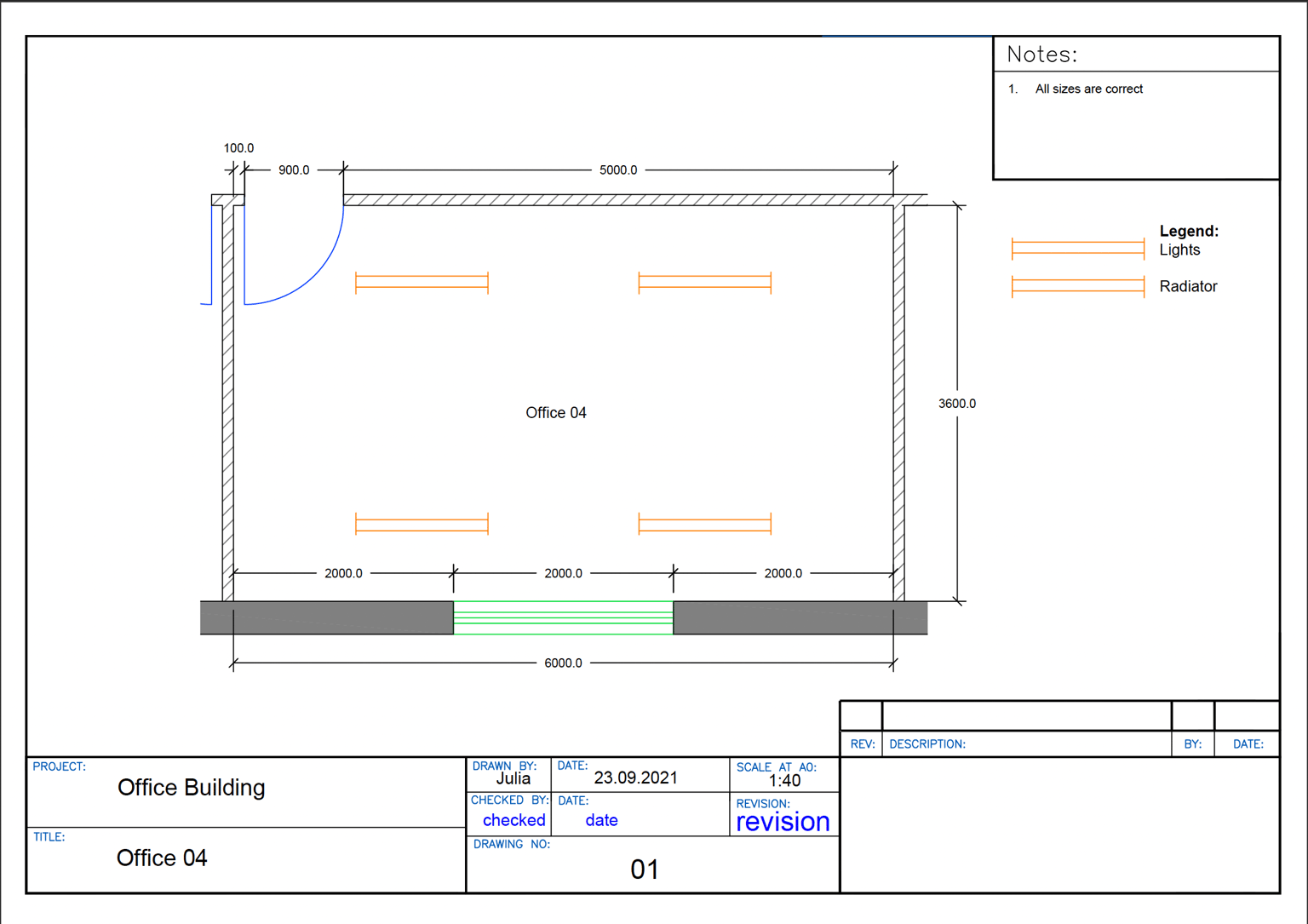Click 'Office Building' project name
The image size is (1308, 924).
(x=192, y=788)
